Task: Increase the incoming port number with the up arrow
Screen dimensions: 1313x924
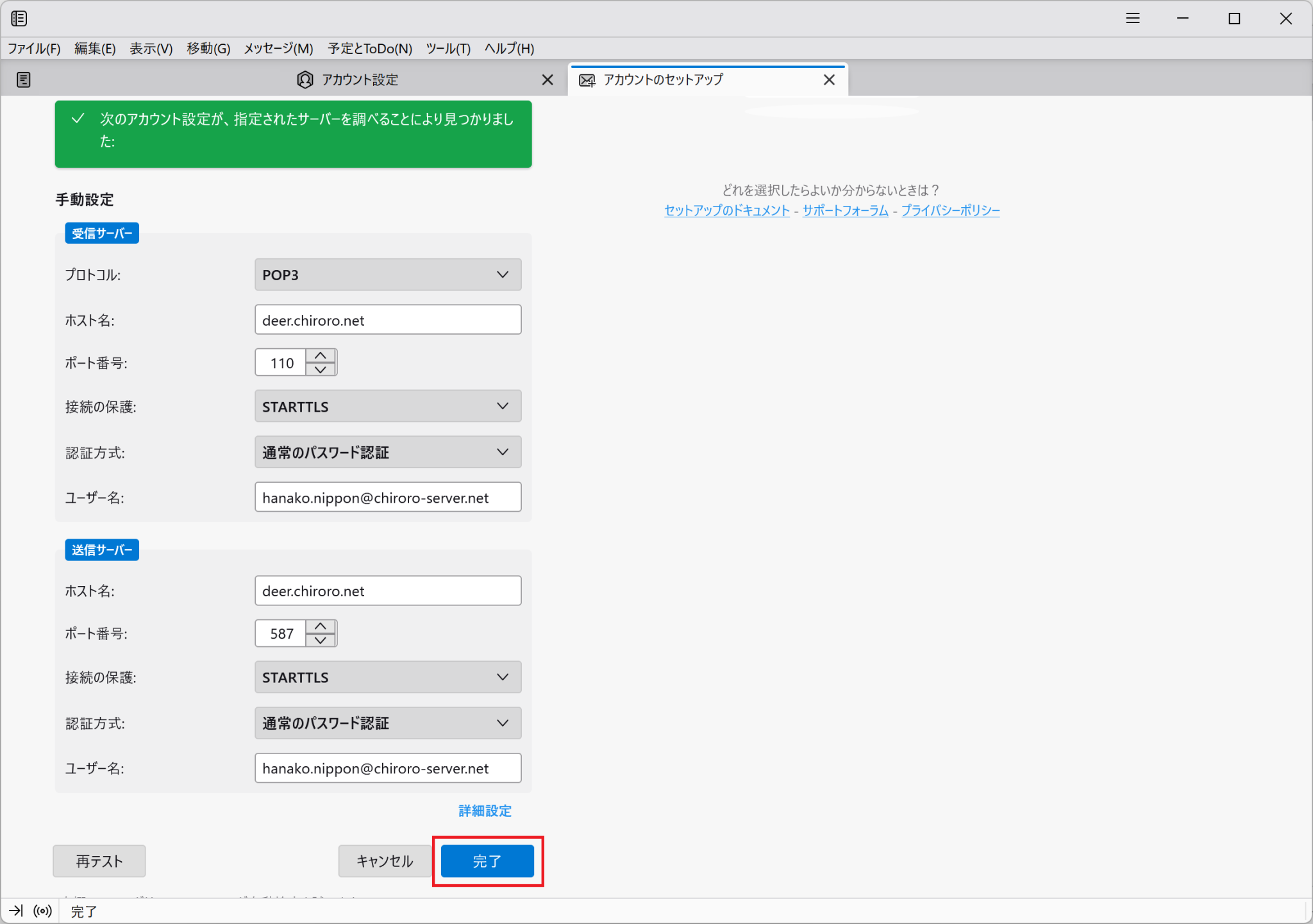Action: coord(321,354)
